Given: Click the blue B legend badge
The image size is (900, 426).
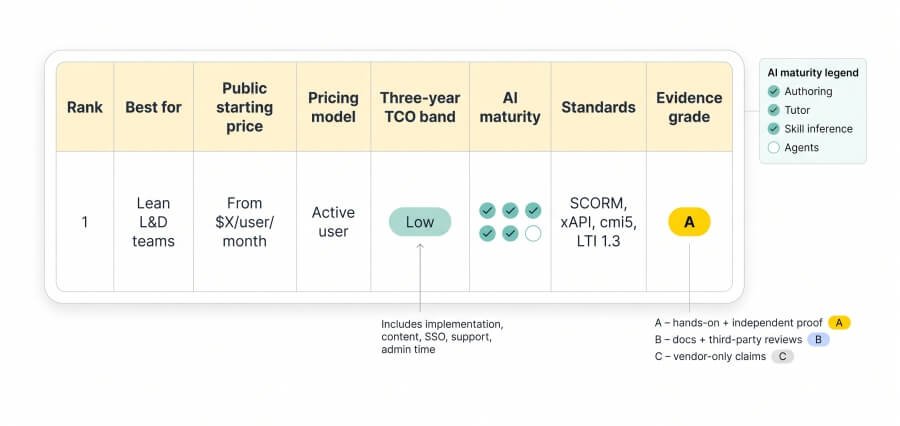Looking at the screenshot, I should (818, 339).
